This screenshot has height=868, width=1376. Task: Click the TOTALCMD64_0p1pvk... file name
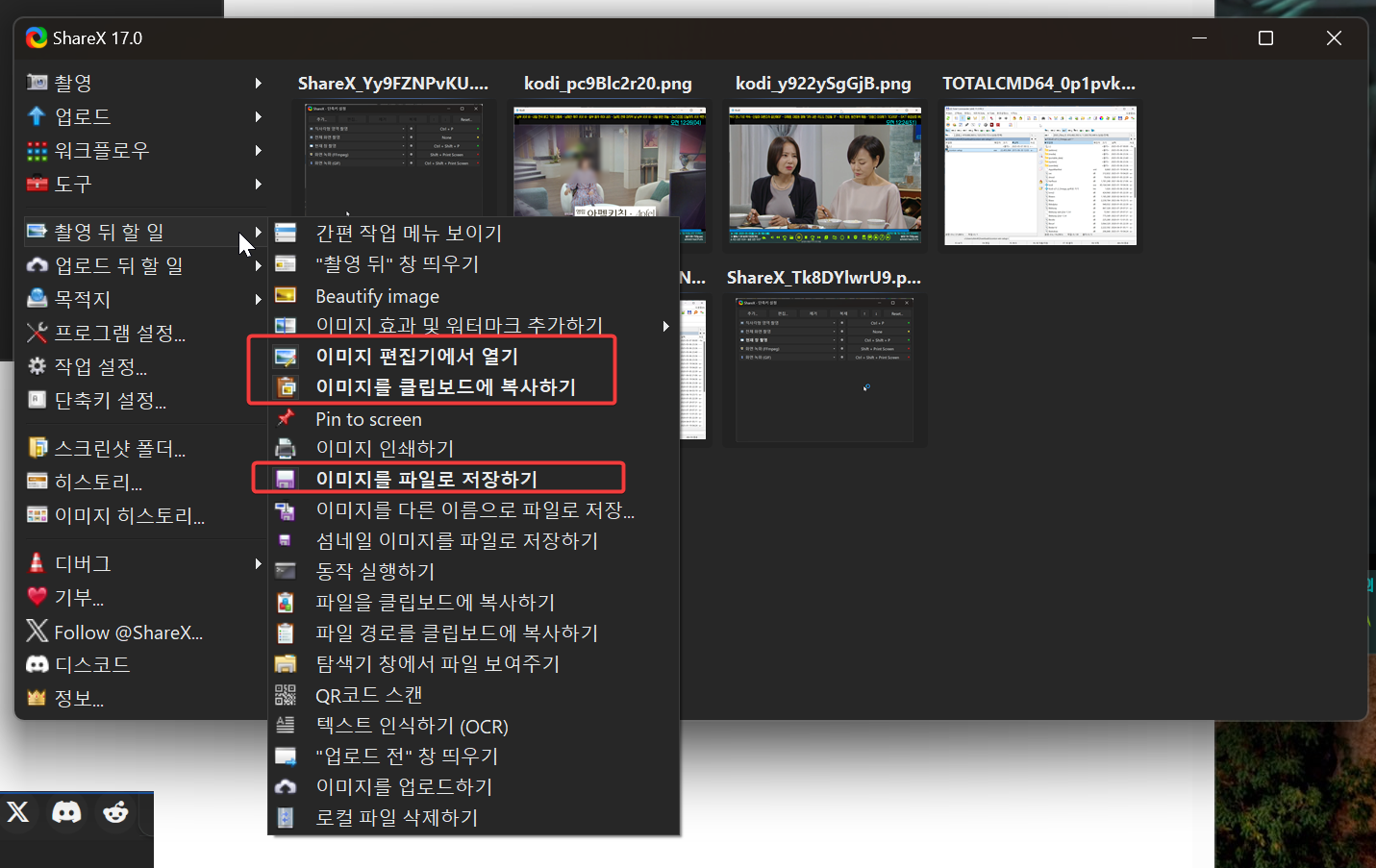1038,84
